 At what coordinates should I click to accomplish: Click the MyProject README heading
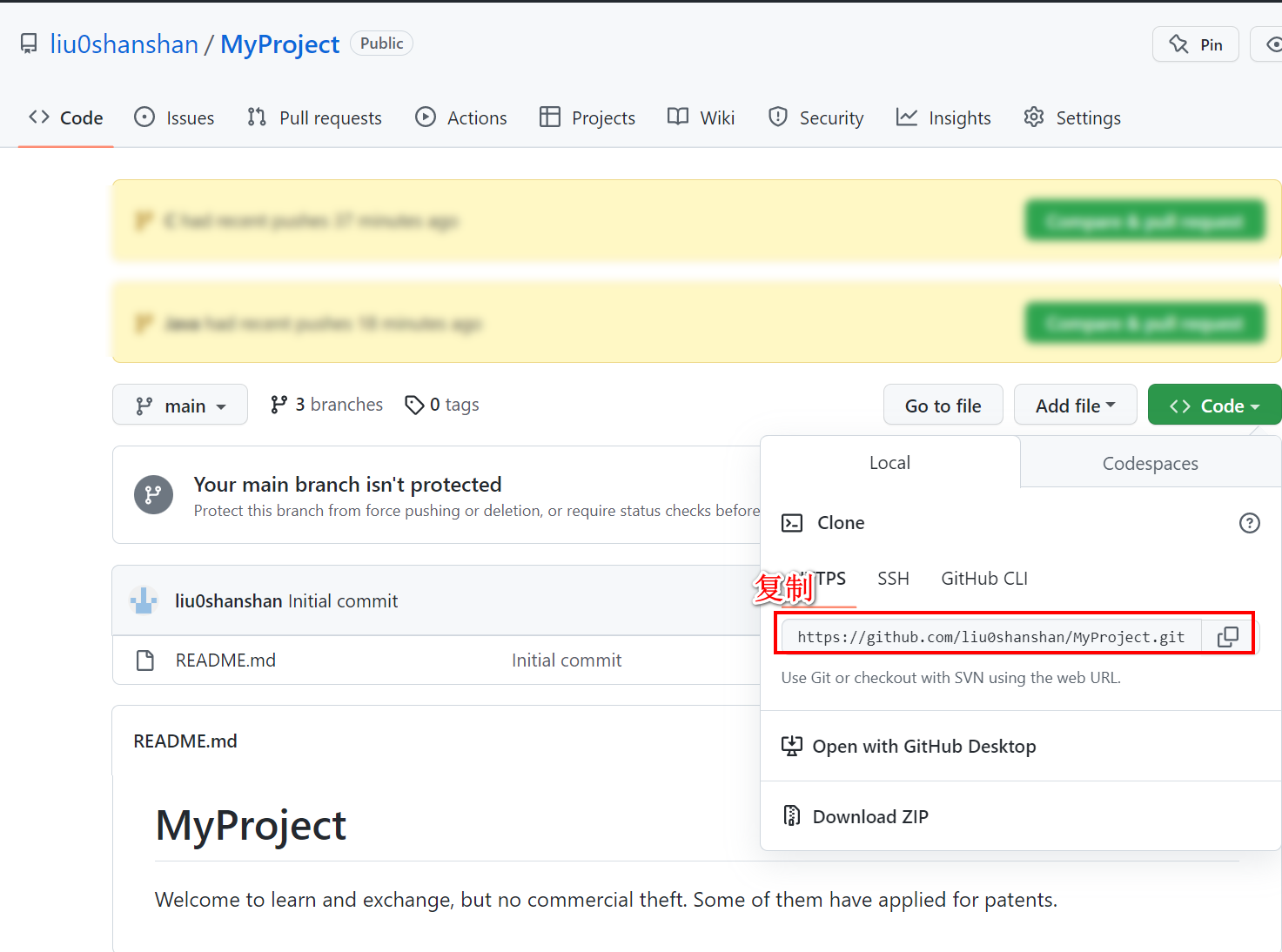point(251,825)
